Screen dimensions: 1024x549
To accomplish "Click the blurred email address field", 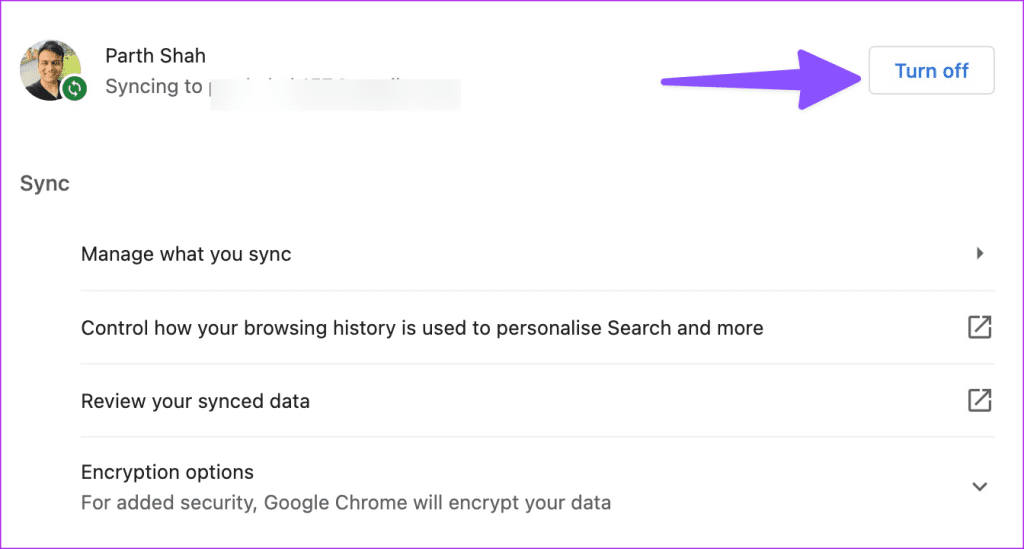I will [x=335, y=94].
